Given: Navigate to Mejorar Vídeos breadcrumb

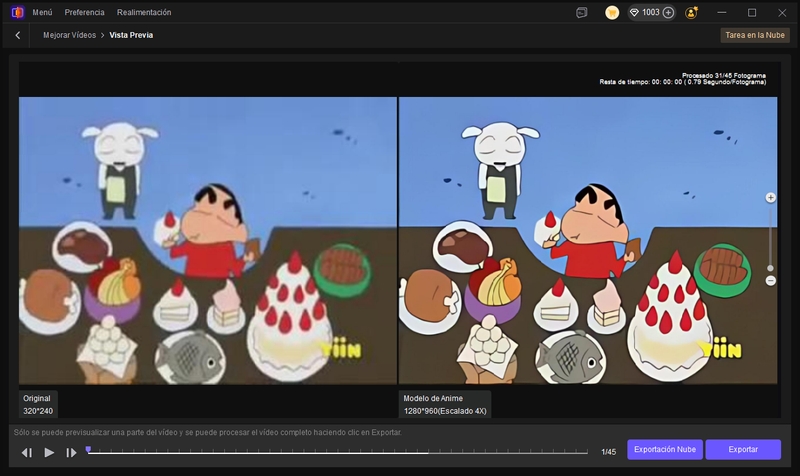Looking at the screenshot, I should coord(69,35).
